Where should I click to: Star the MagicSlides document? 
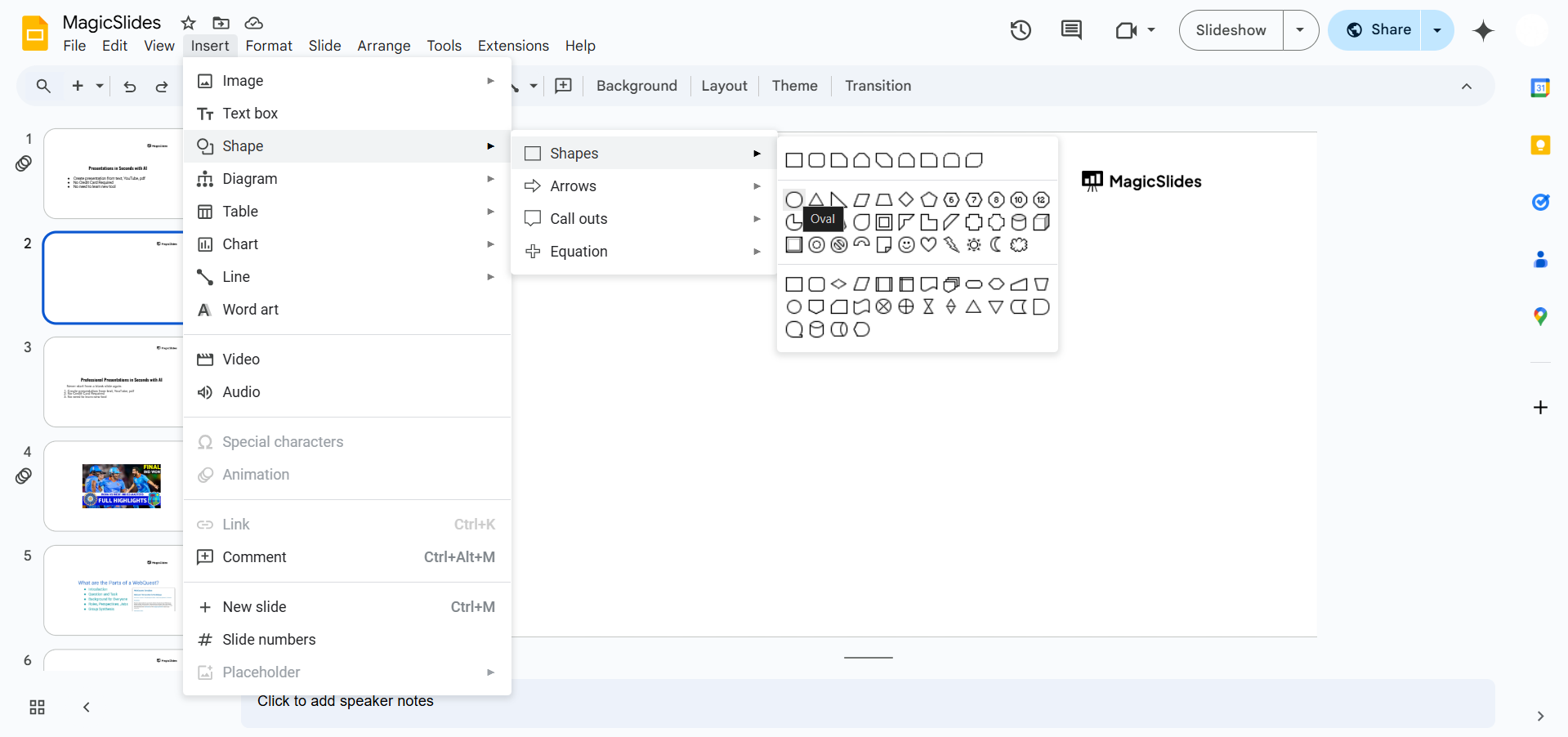pyautogui.click(x=189, y=23)
